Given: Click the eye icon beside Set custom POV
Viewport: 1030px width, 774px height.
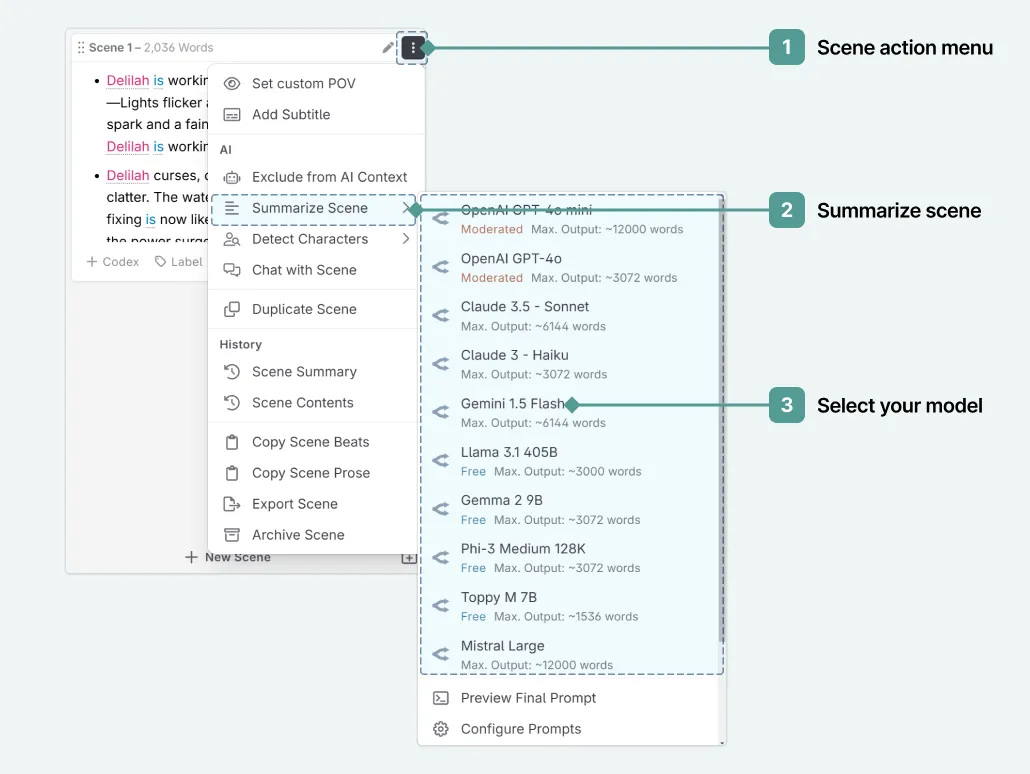Looking at the screenshot, I should pos(232,83).
